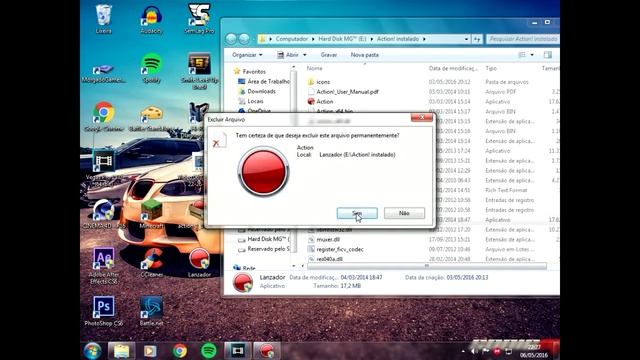Open the view options dropdown arrow
640x360 pixels.
pos(532,55)
